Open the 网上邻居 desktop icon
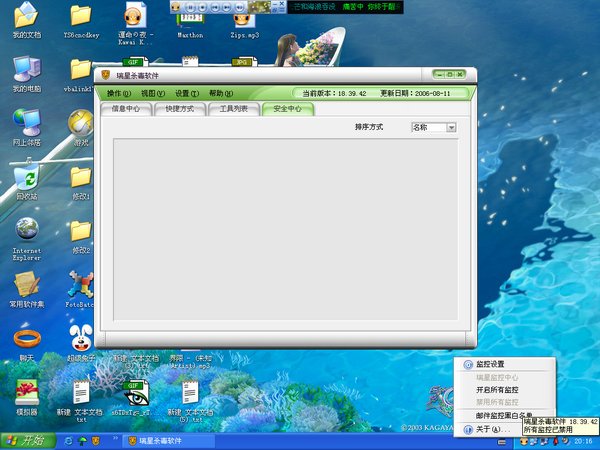 pos(26,128)
